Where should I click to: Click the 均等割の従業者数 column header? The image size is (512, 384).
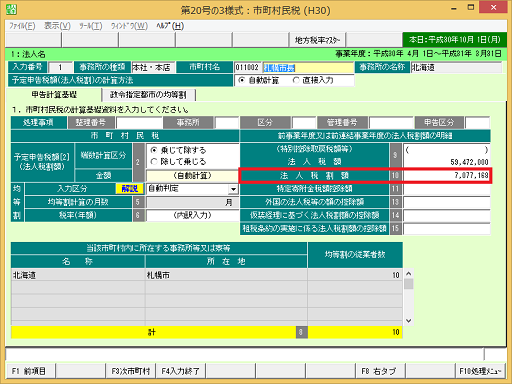(x=355, y=255)
